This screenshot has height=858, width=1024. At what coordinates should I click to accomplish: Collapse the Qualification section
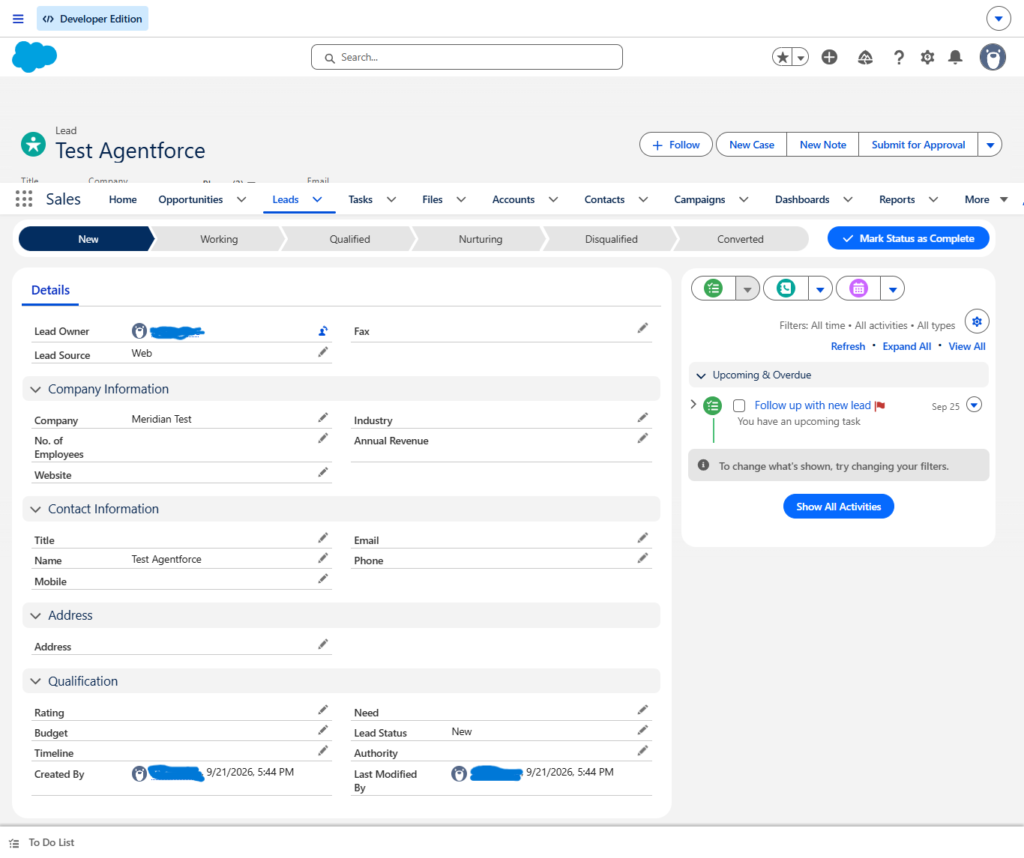tap(35, 682)
